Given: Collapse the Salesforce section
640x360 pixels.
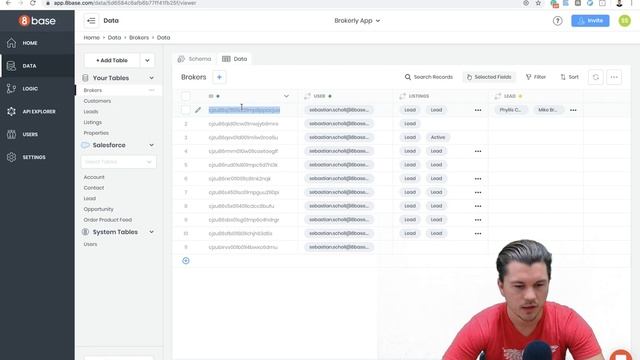Looking at the screenshot, I should click(x=151, y=145).
